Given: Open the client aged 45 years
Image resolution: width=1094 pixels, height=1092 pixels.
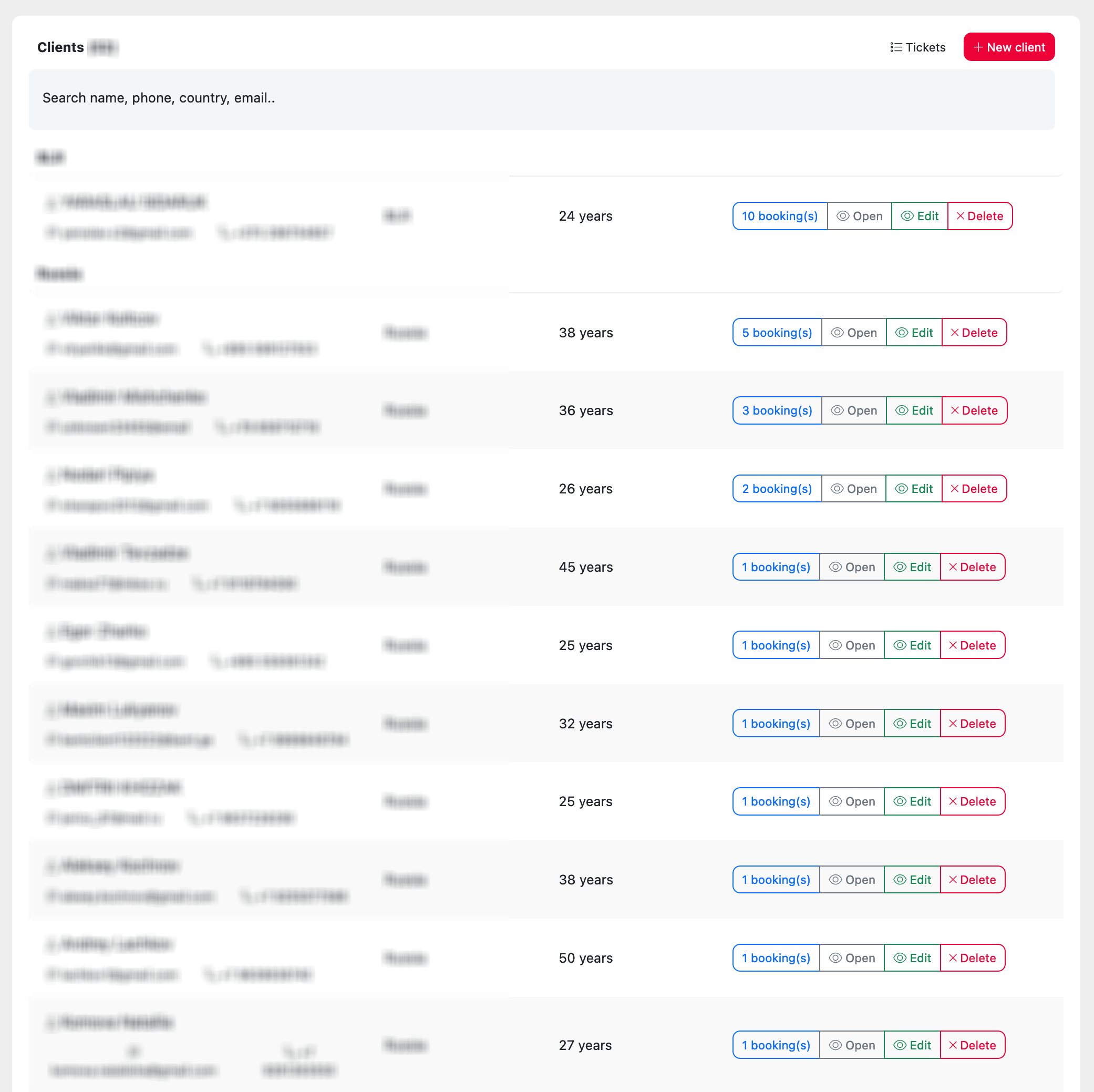Looking at the screenshot, I should [x=851, y=567].
